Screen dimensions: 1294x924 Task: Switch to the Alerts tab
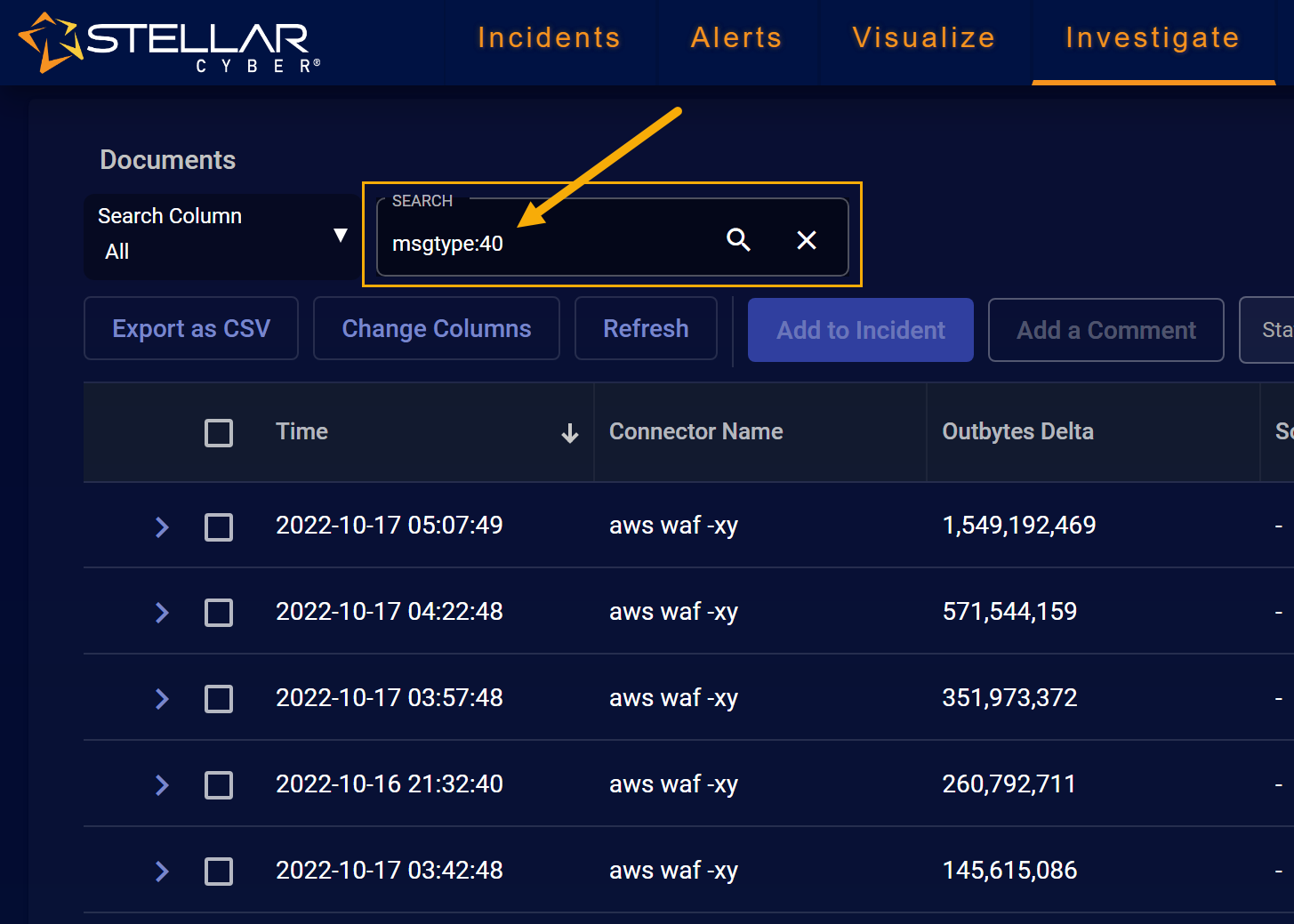click(x=736, y=38)
